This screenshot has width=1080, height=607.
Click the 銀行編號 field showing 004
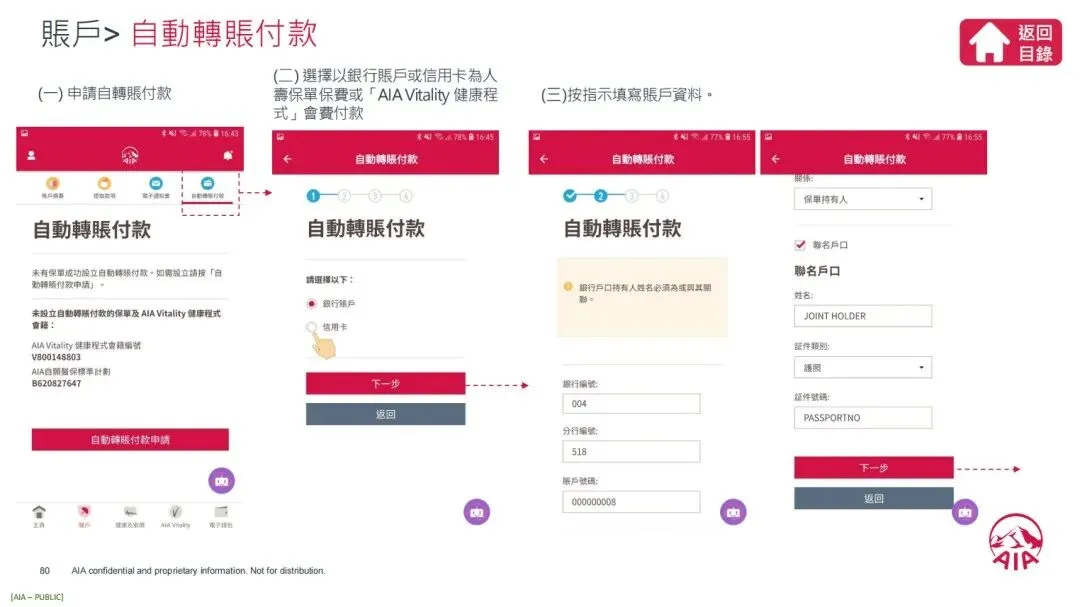tap(631, 404)
